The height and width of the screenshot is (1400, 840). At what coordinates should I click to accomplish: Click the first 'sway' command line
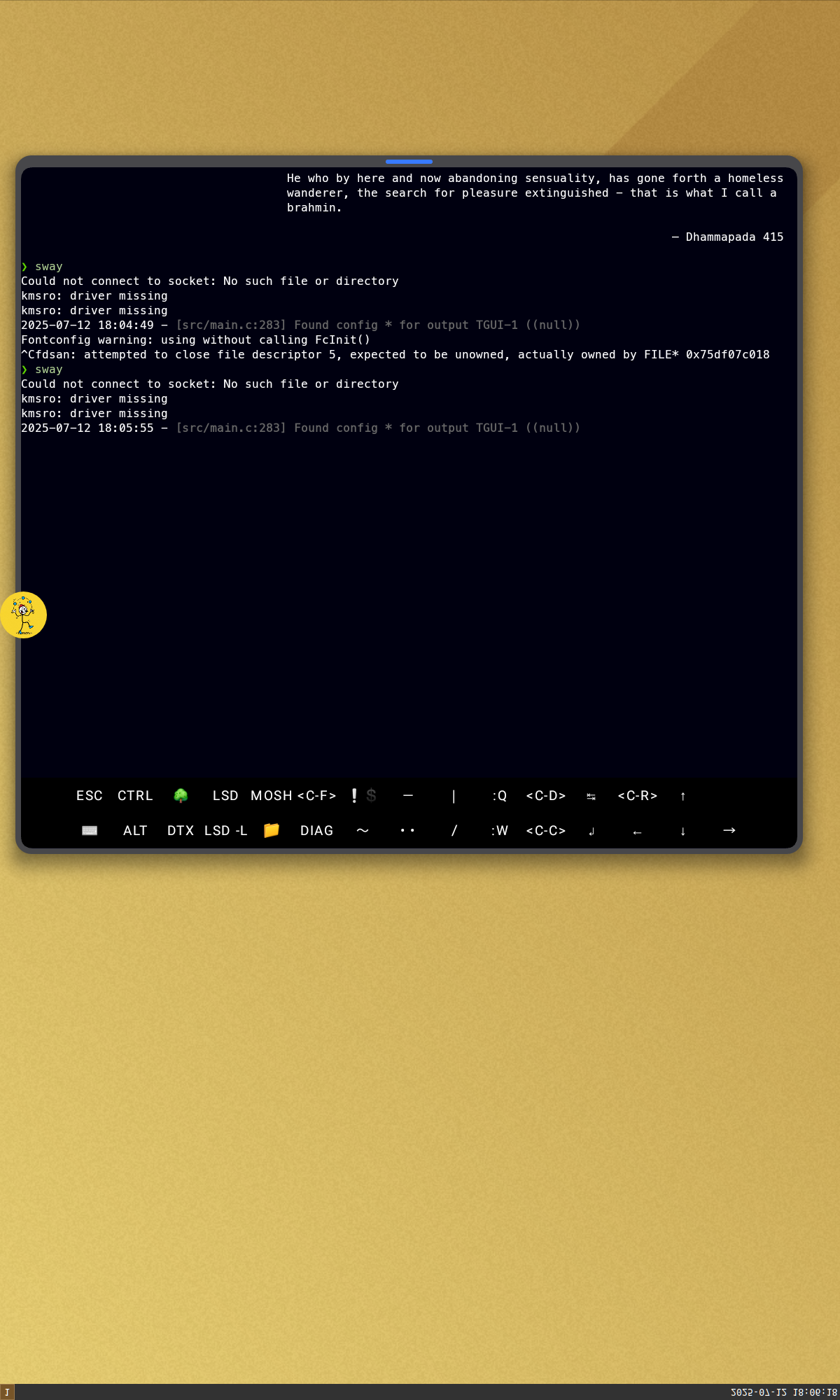42,267
